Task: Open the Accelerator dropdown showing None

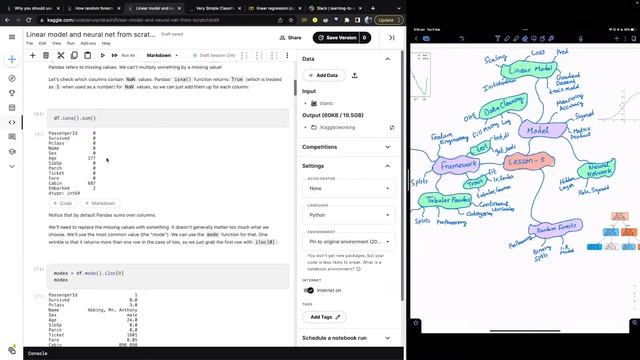Action: click(349, 188)
